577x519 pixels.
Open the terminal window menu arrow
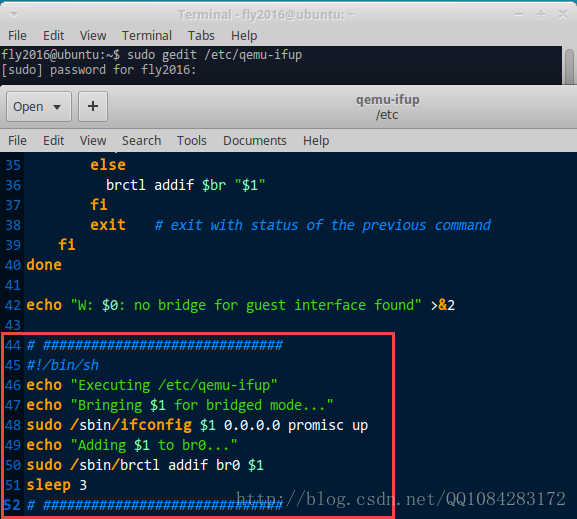pyautogui.click(x=14, y=15)
